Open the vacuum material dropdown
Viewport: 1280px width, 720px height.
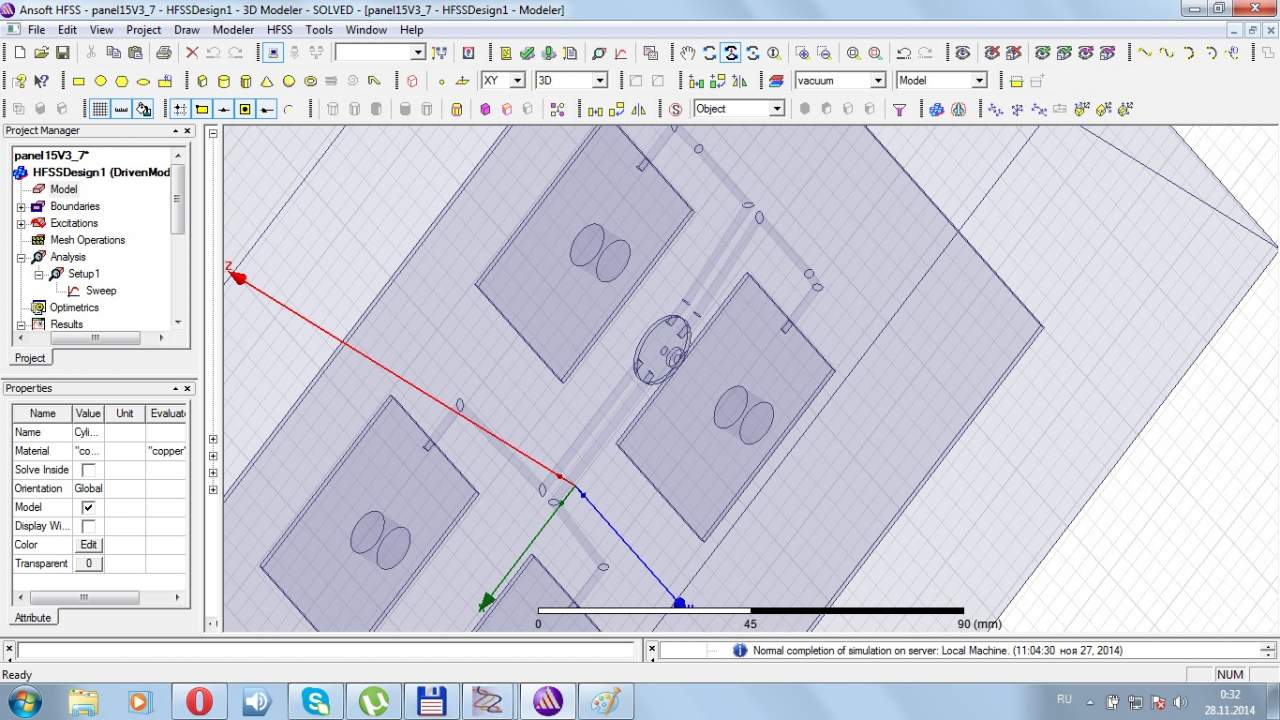pos(878,80)
